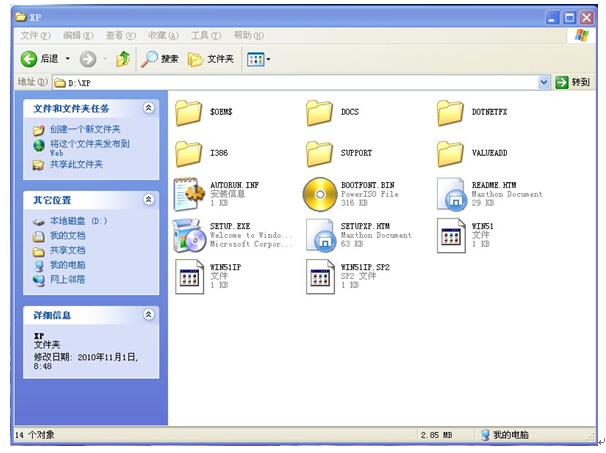This screenshot has width=606, height=453.
Task: Click the Windows flag logo icon
Action: click(582, 36)
